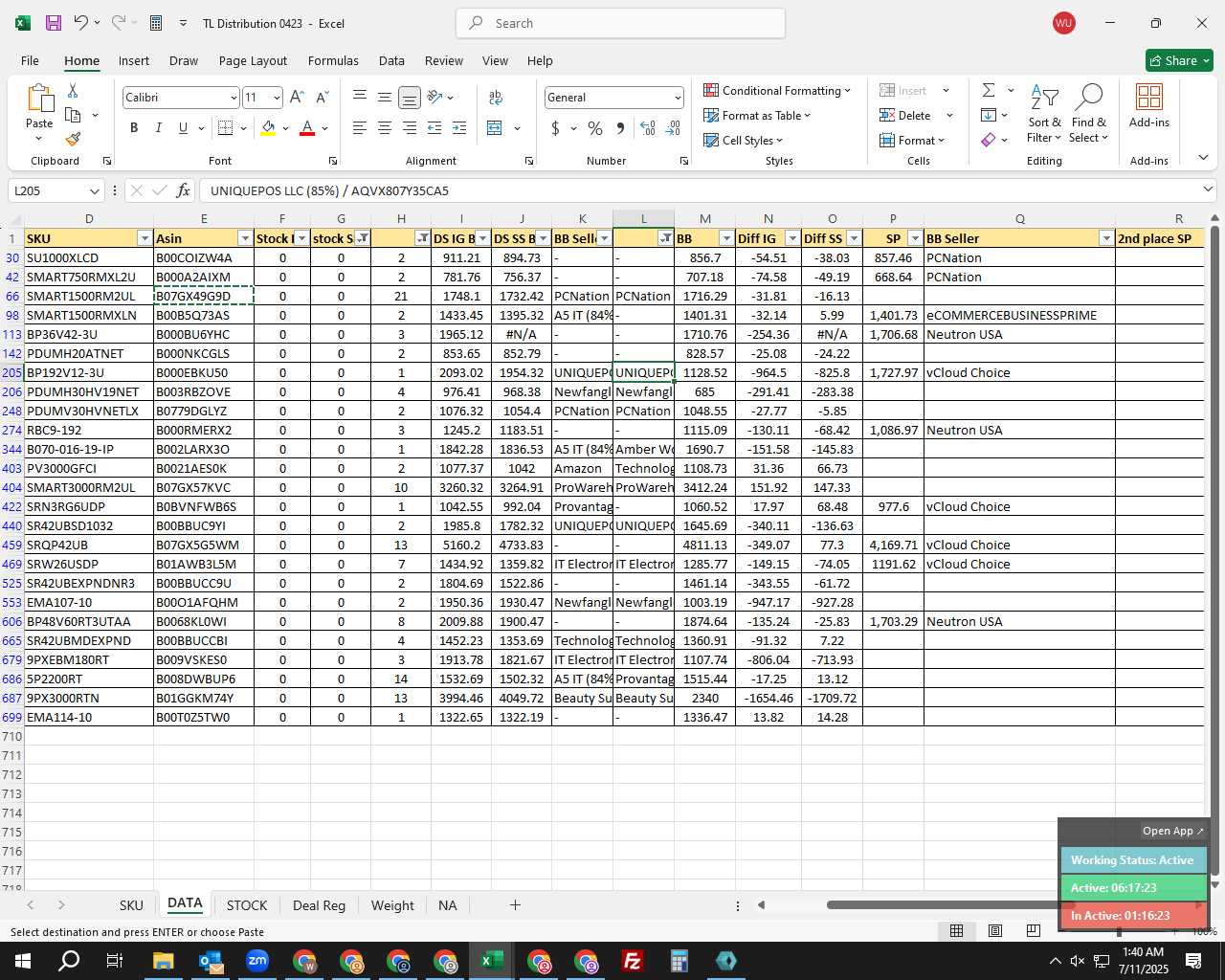Viewport: 1225px width, 980px height.
Task: Click the Fill down-arrow icon
Action: pos(989,115)
